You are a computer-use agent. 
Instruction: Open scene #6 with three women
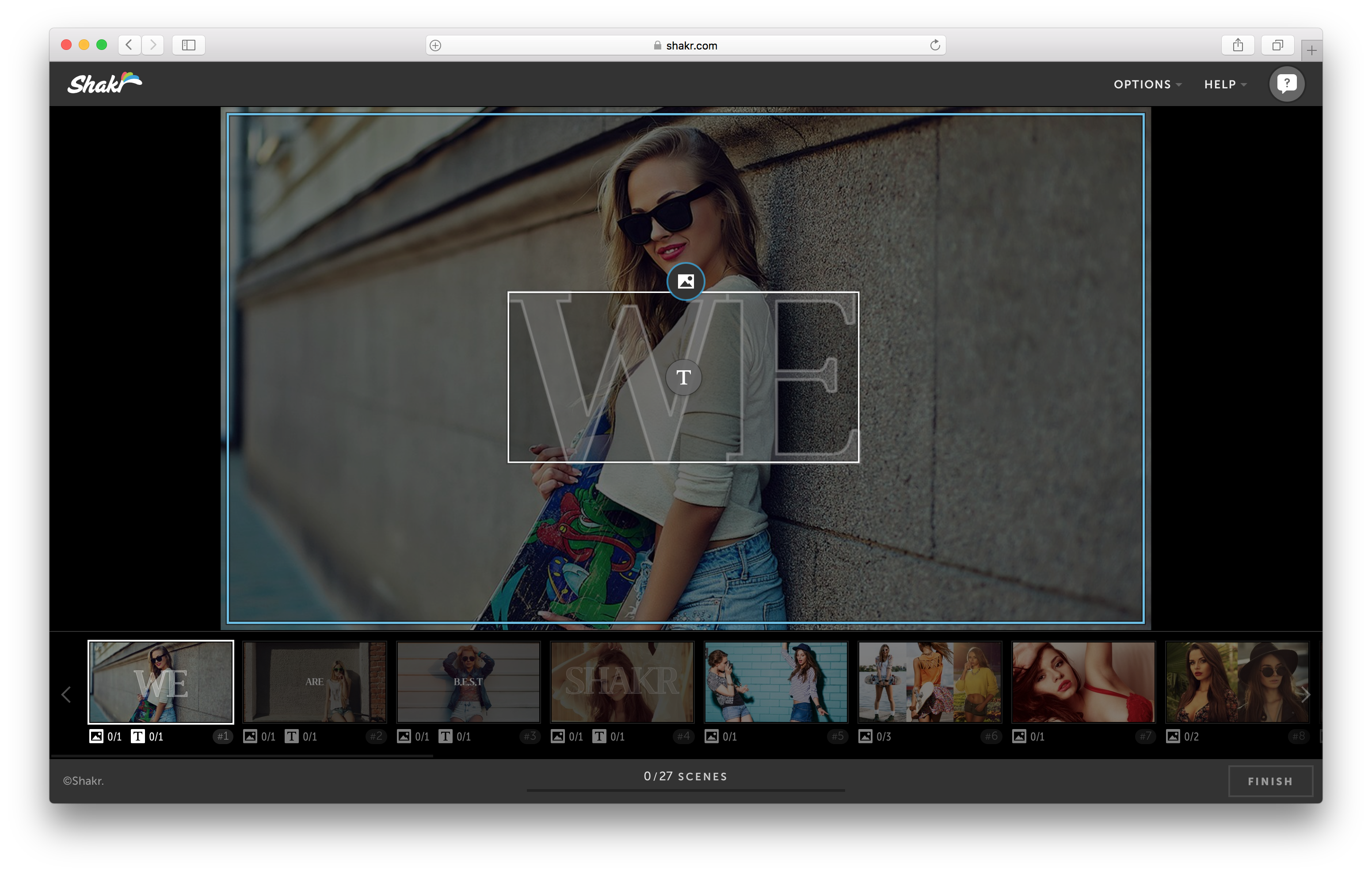click(929, 682)
